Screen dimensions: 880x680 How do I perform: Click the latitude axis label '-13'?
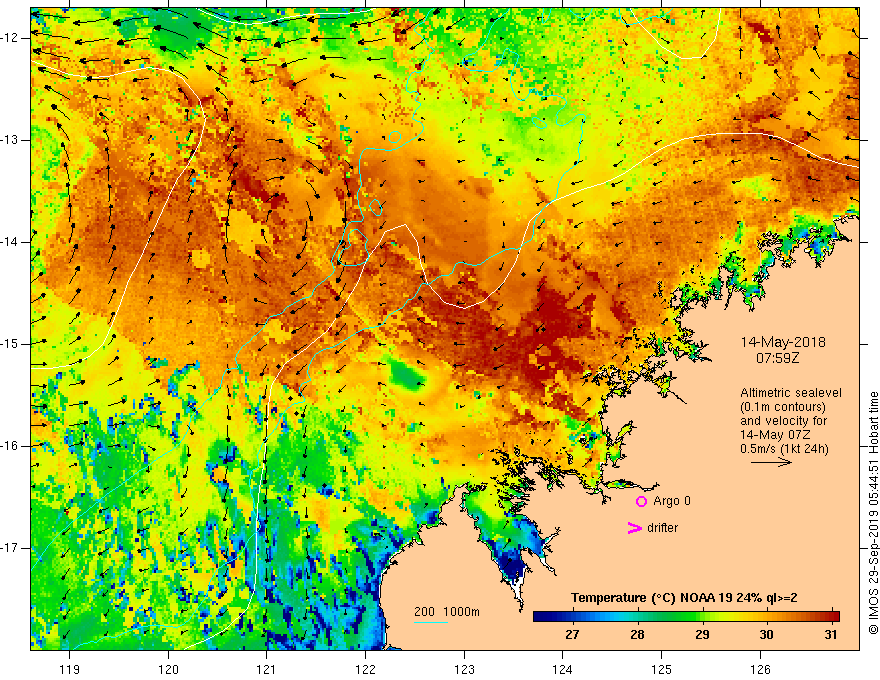click(x=10, y=140)
